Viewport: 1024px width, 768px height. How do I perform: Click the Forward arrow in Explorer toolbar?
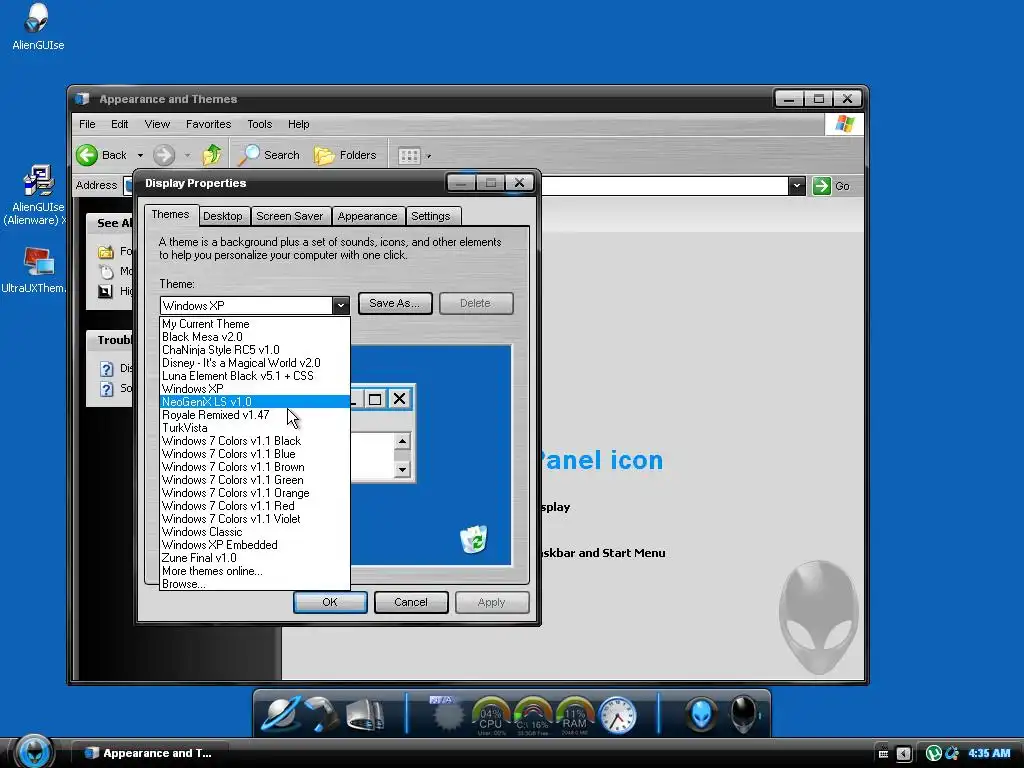click(x=164, y=155)
